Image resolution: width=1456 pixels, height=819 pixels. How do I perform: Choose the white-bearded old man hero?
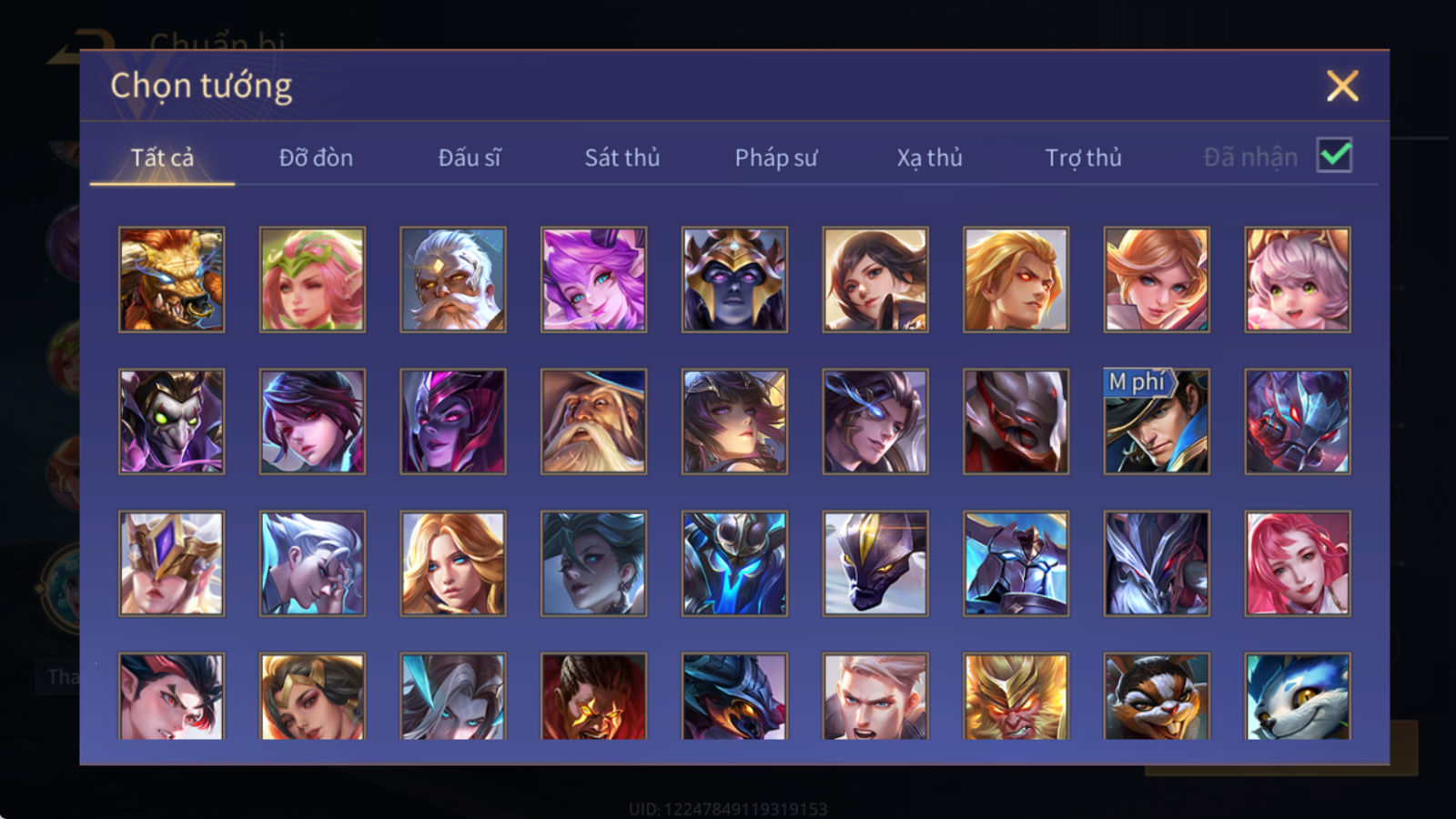tap(452, 279)
